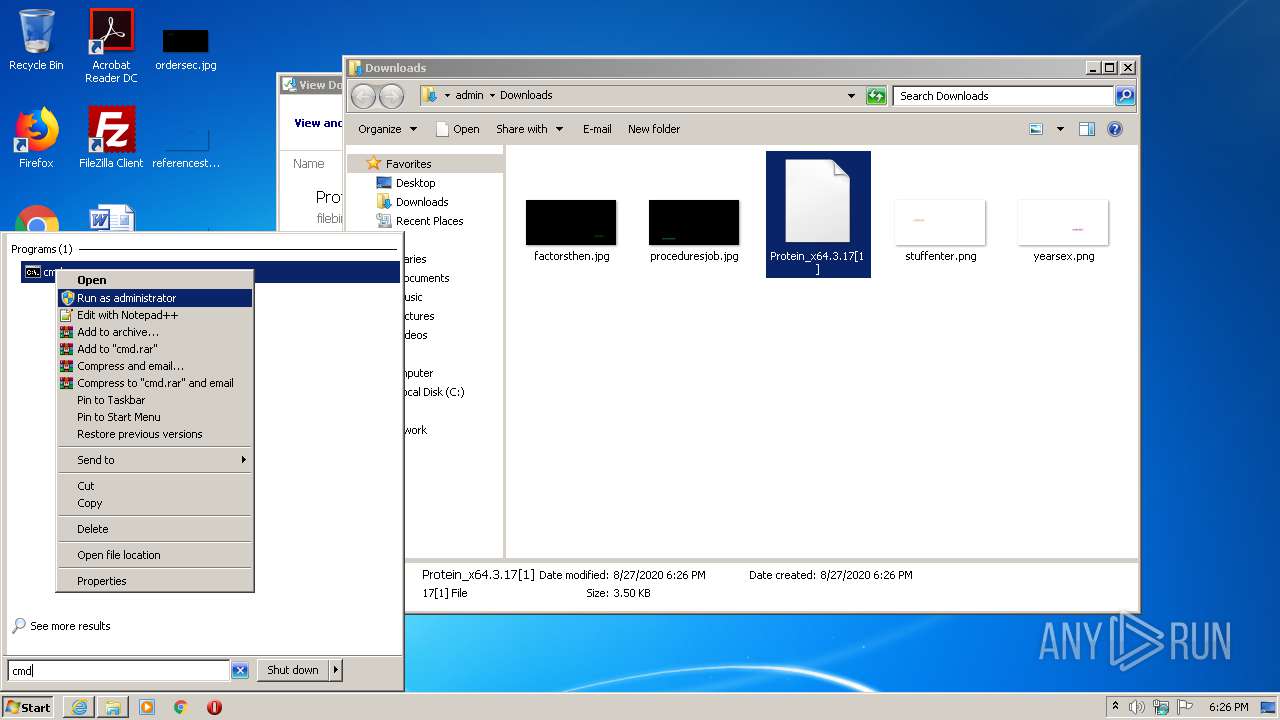Select the factorsthen.jpg thumbnail

[x=571, y=231]
